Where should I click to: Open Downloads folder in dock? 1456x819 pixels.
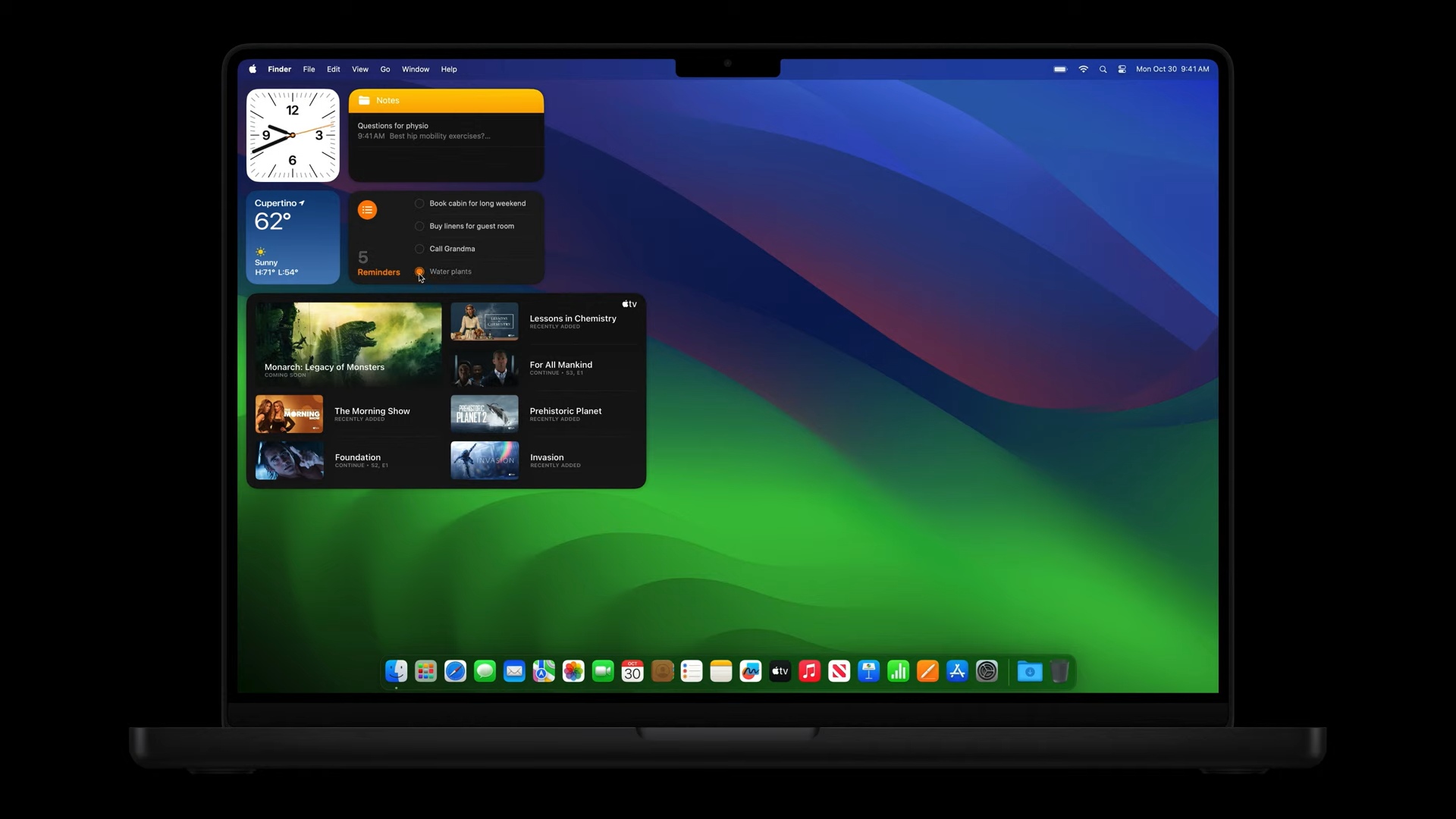(1030, 671)
